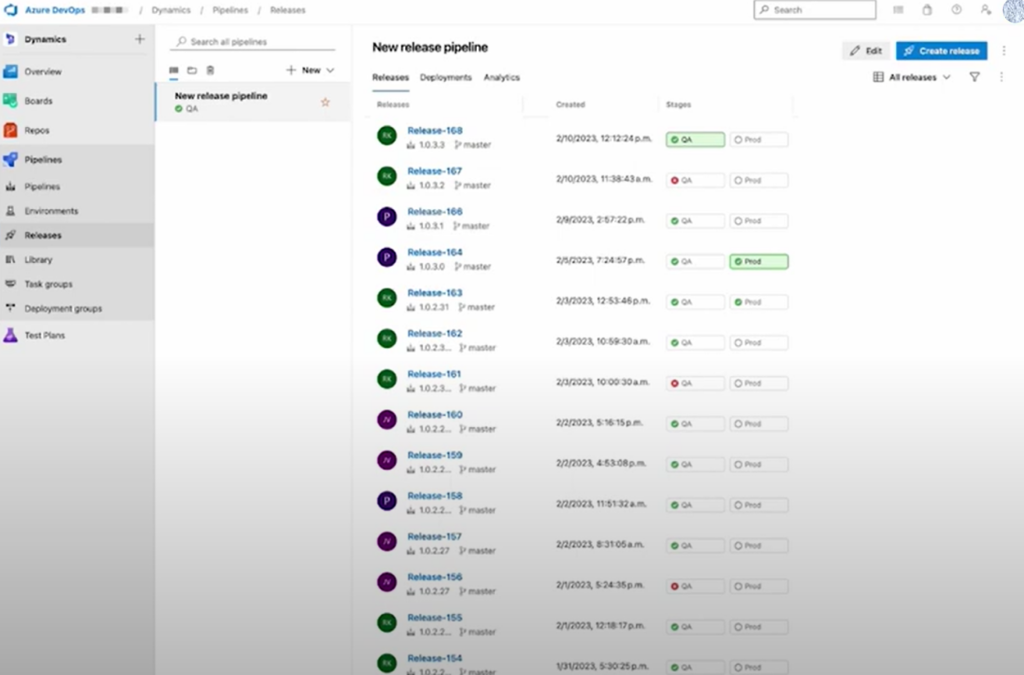Open more options beside Create release
The image size is (1024, 675).
click(1002, 50)
